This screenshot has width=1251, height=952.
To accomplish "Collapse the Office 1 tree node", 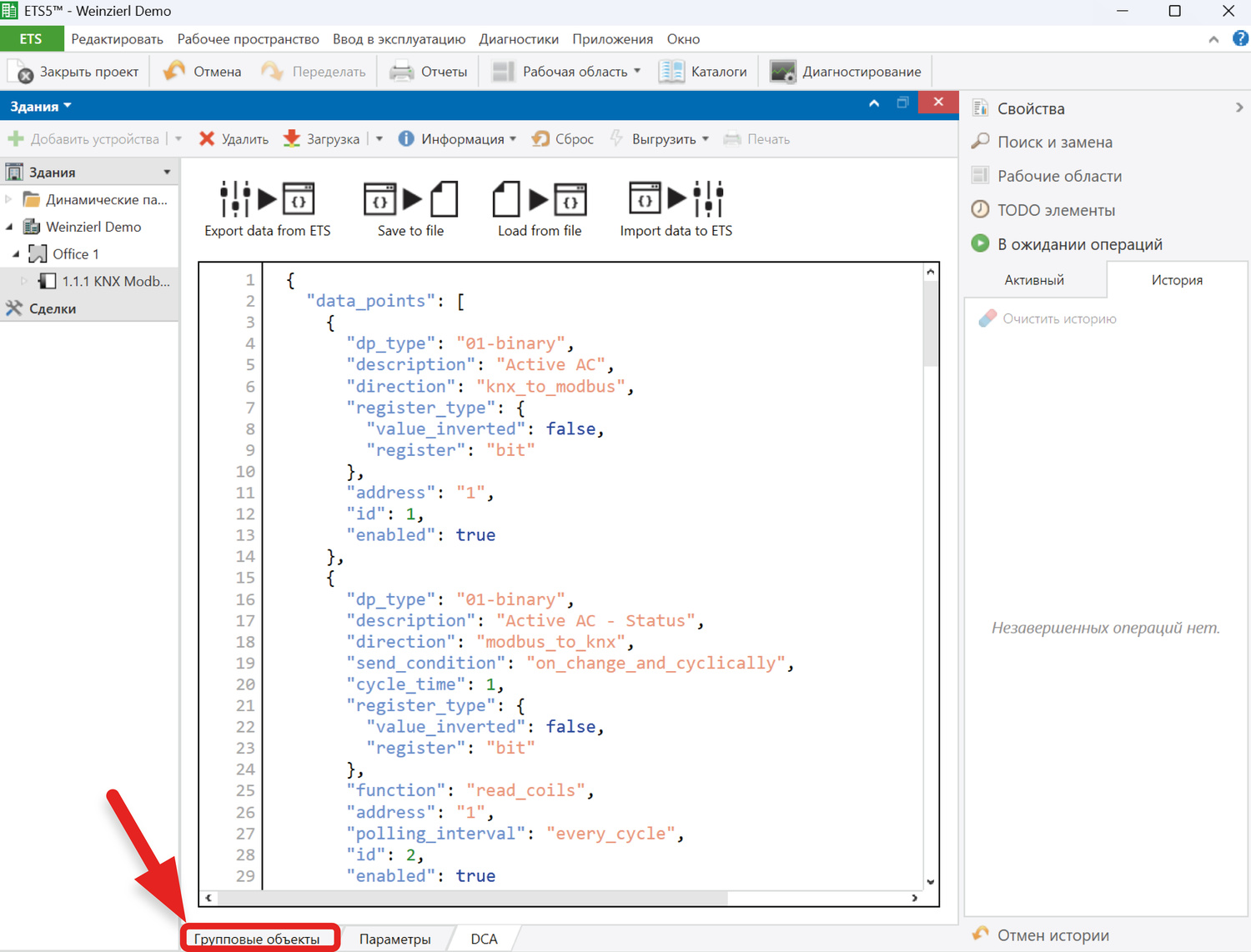I will click(16, 254).
